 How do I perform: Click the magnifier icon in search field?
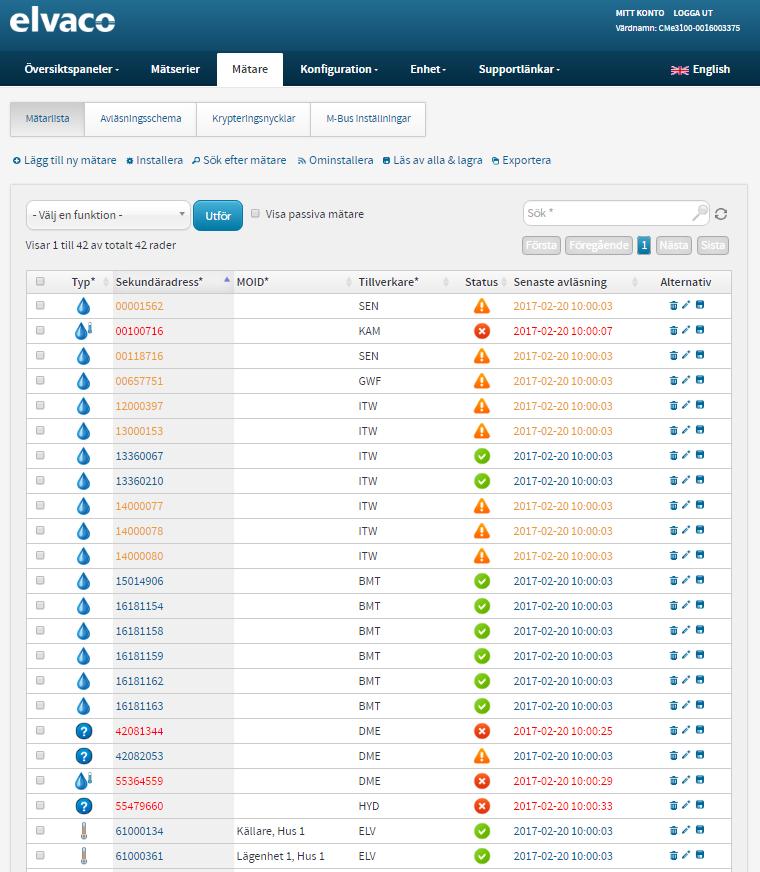coord(699,213)
